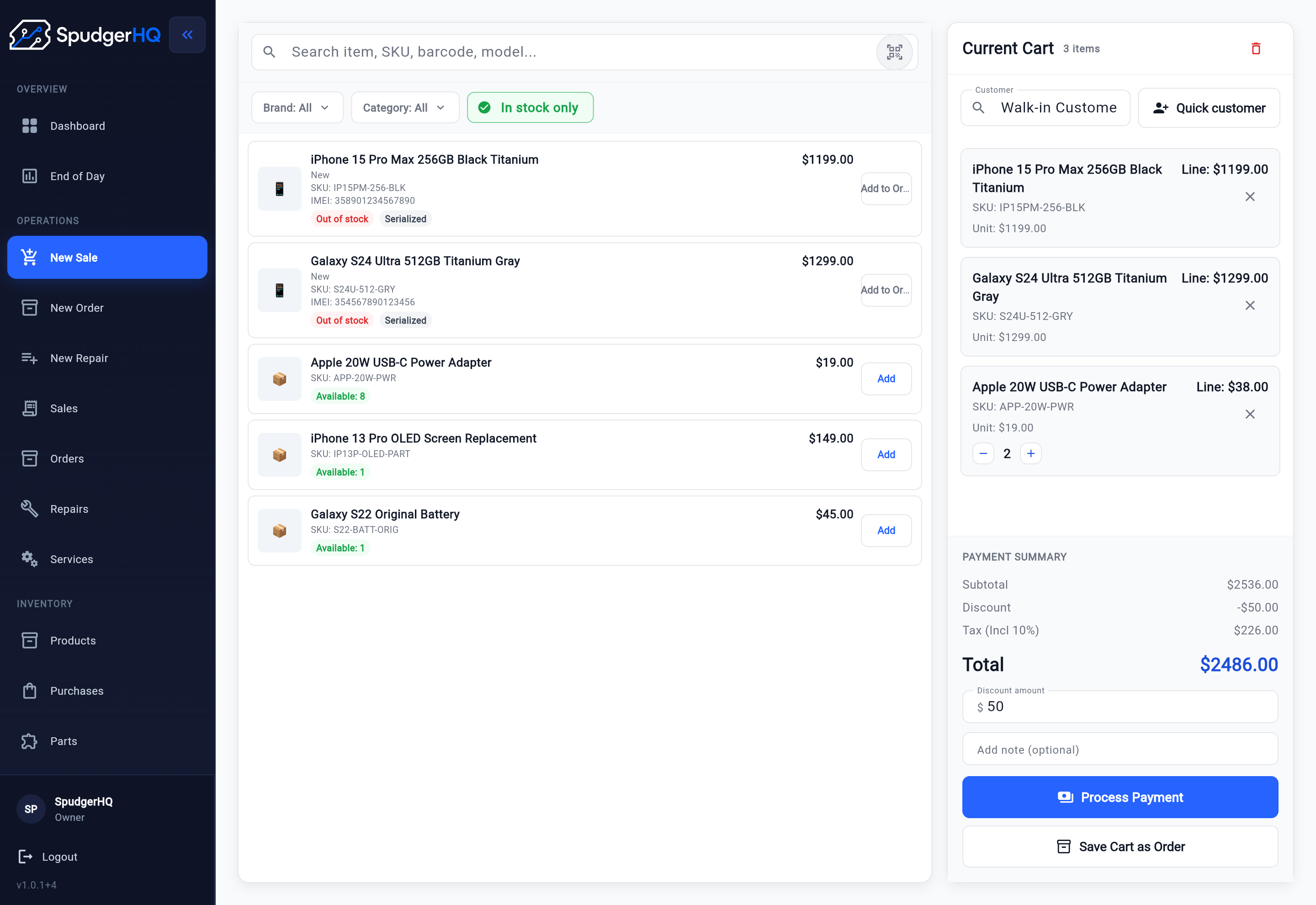
Task: Click the search magnifier icon in item search
Action: 270,52
